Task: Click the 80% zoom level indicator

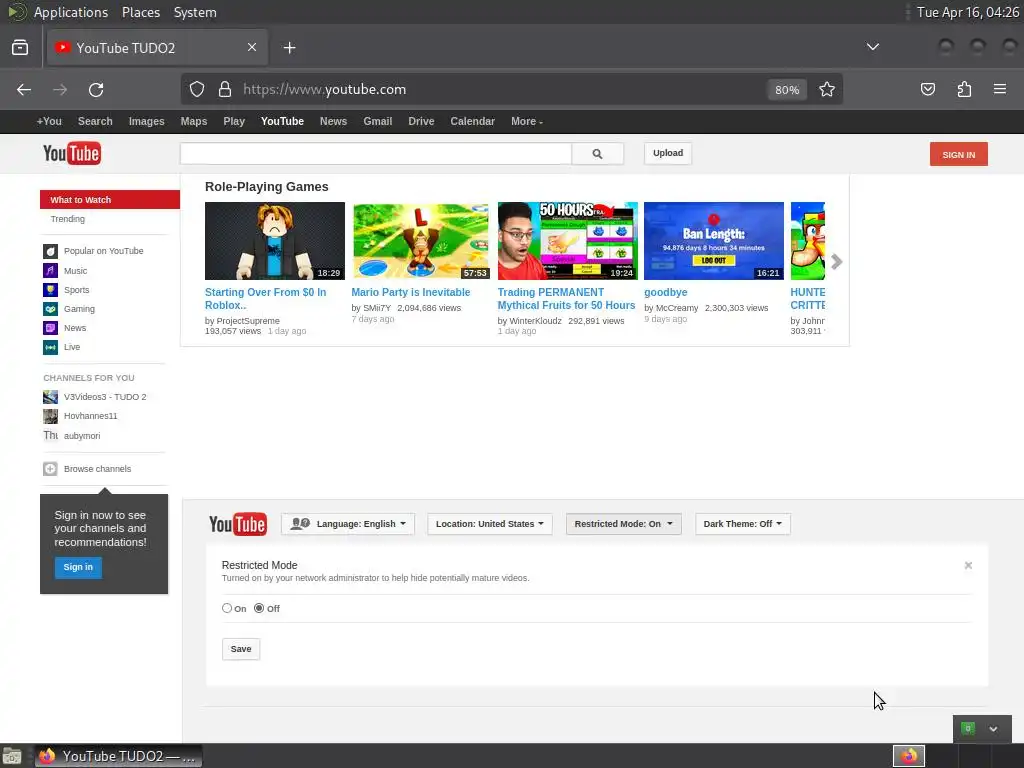Action: click(x=787, y=89)
